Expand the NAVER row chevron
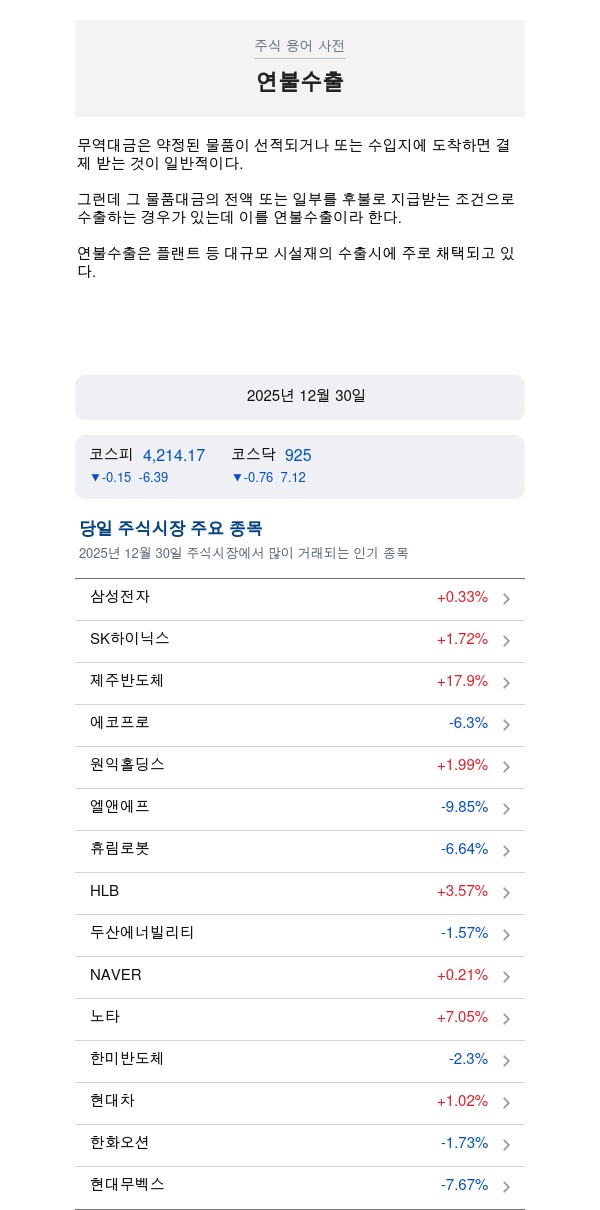This screenshot has width=600, height=1210. pyautogui.click(x=506, y=977)
